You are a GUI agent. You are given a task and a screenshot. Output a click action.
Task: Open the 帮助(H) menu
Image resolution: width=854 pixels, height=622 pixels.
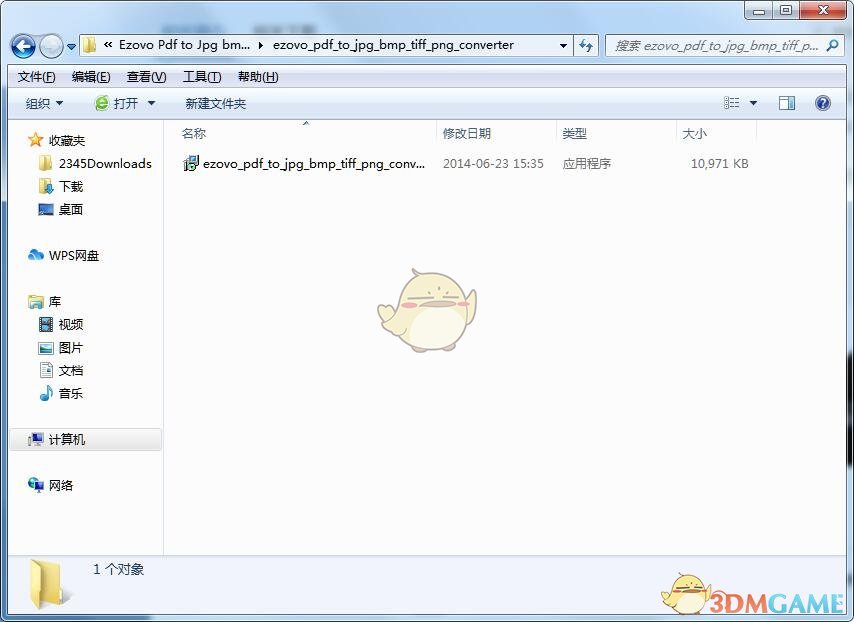coord(258,77)
